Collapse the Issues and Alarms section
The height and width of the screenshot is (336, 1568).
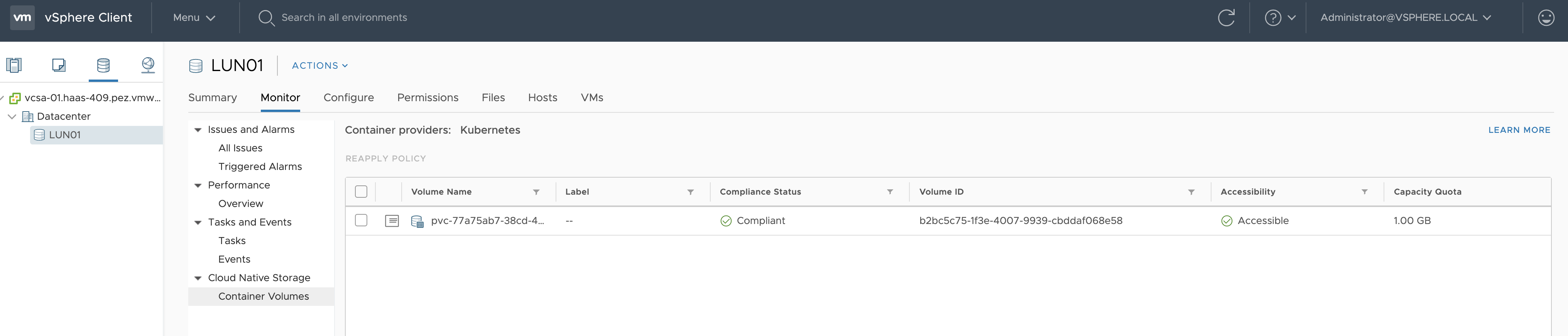click(x=198, y=130)
